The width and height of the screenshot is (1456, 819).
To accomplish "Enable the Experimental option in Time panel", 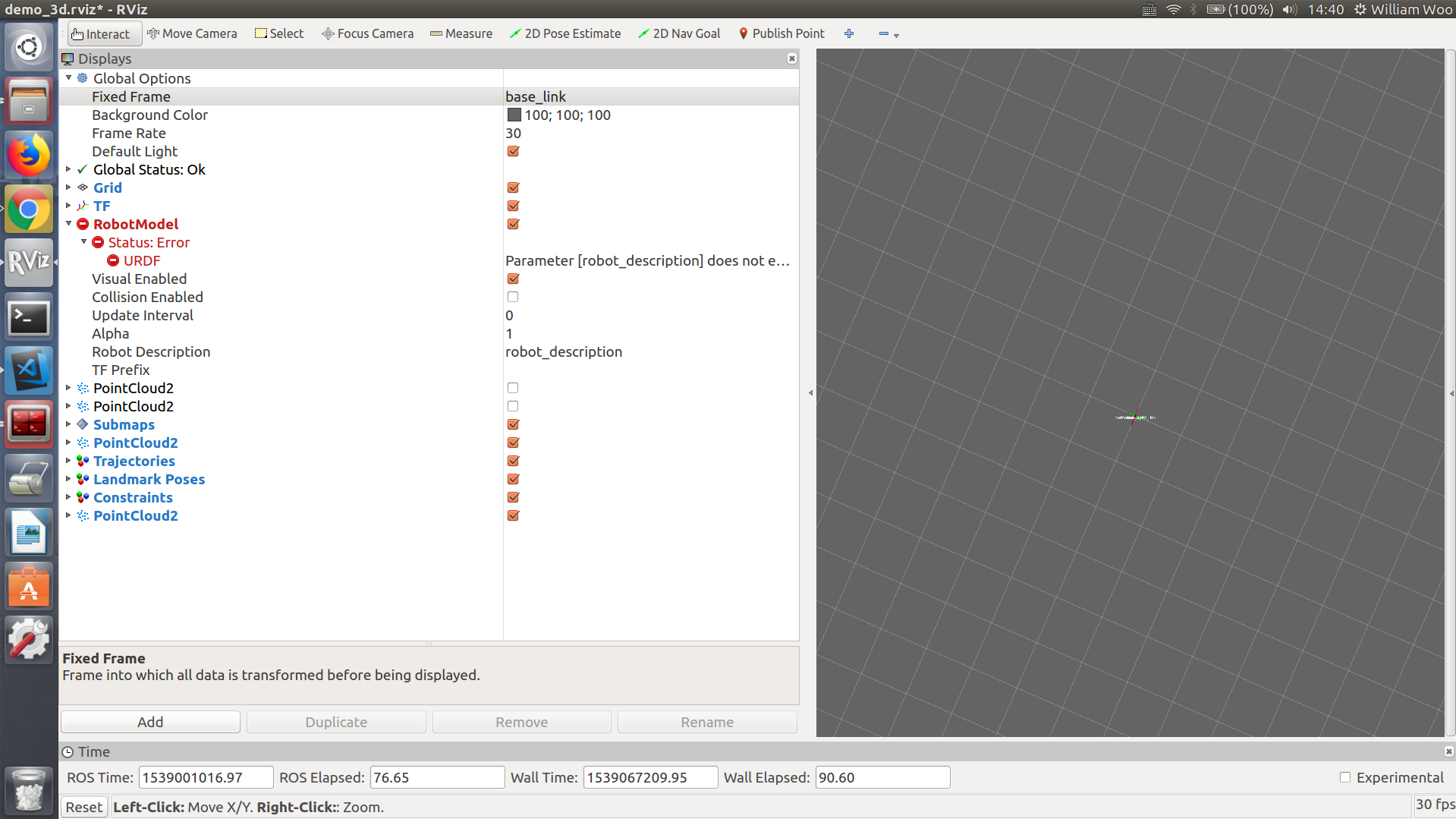I will click(1344, 777).
